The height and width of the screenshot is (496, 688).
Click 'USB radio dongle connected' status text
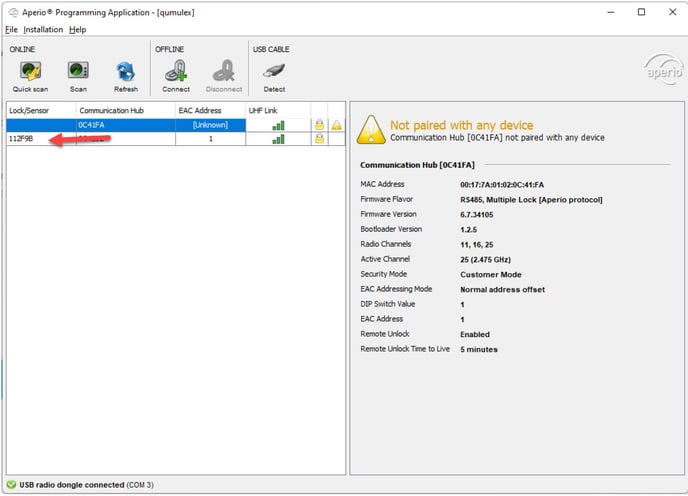[72, 485]
